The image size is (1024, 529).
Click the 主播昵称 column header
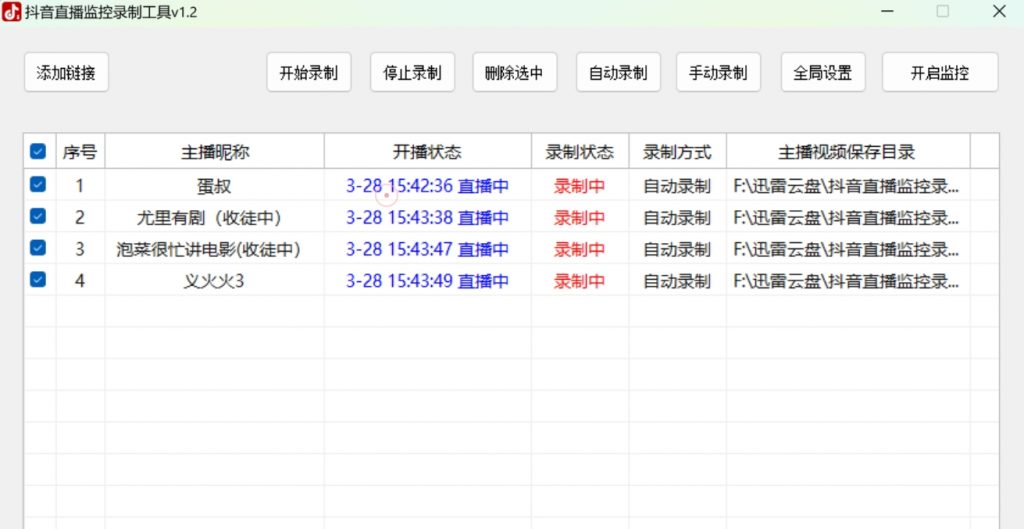click(x=215, y=152)
